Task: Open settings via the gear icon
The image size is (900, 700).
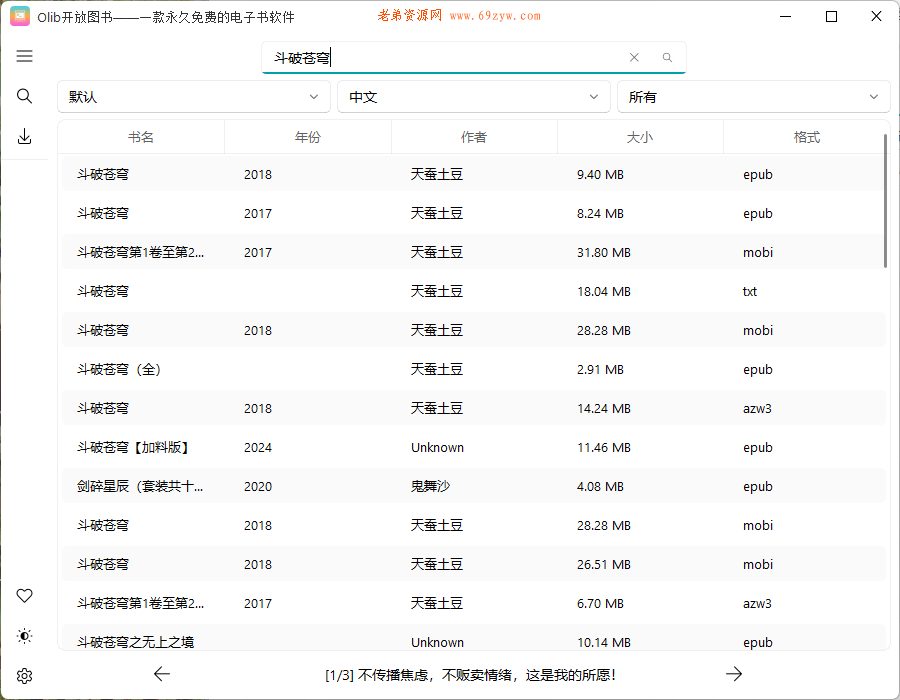Action: tap(24, 675)
